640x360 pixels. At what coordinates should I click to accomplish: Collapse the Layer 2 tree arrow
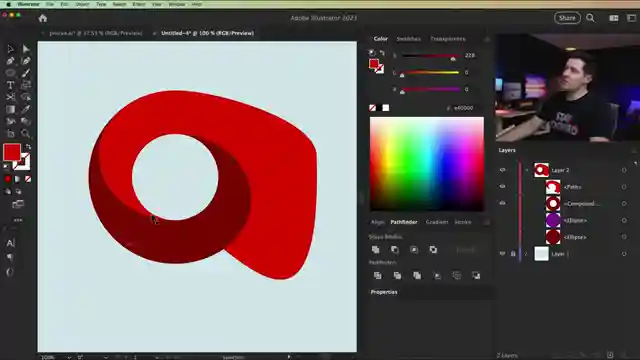point(527,170)
